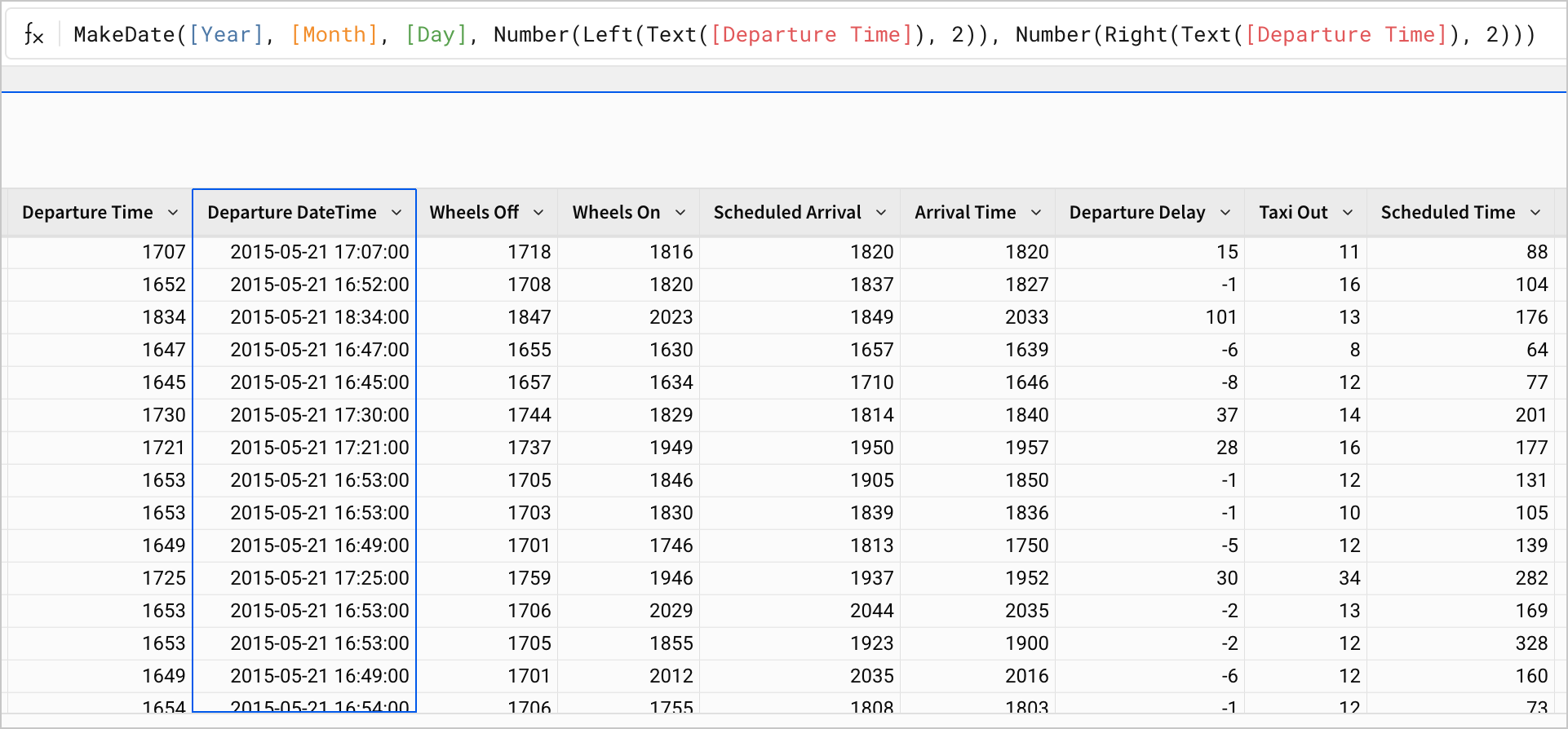This screenshot has width=1568, height=729.
Task: Expand Scheduled Time column menu chevron
Action: pos(1535,213)
